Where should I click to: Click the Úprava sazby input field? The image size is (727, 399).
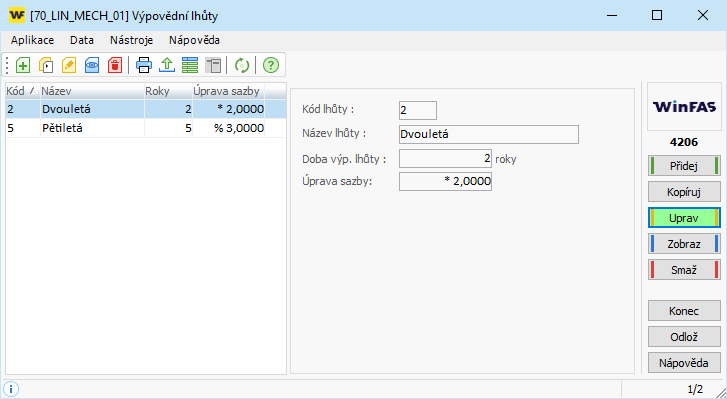click(445, 181)
